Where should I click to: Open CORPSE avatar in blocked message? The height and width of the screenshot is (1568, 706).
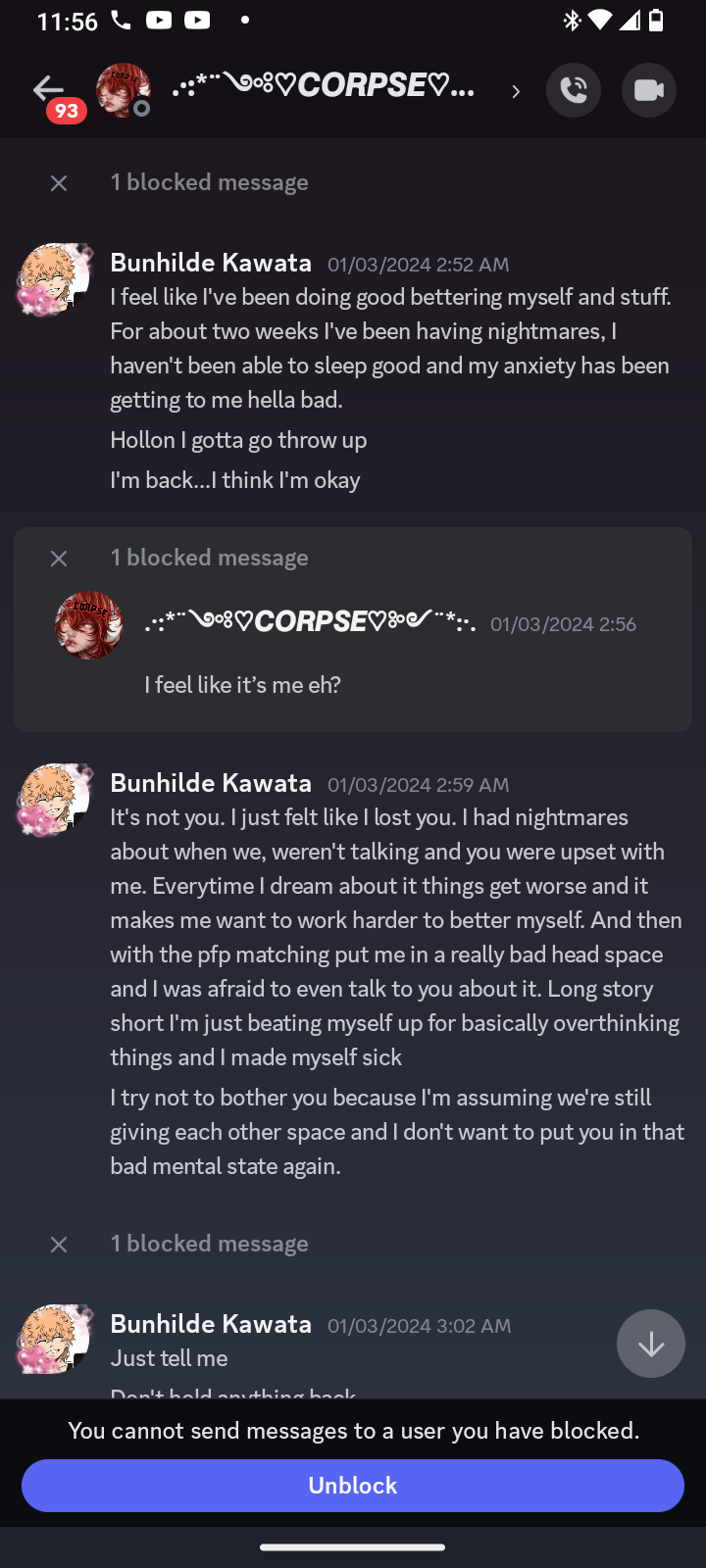tap(89, 625)
